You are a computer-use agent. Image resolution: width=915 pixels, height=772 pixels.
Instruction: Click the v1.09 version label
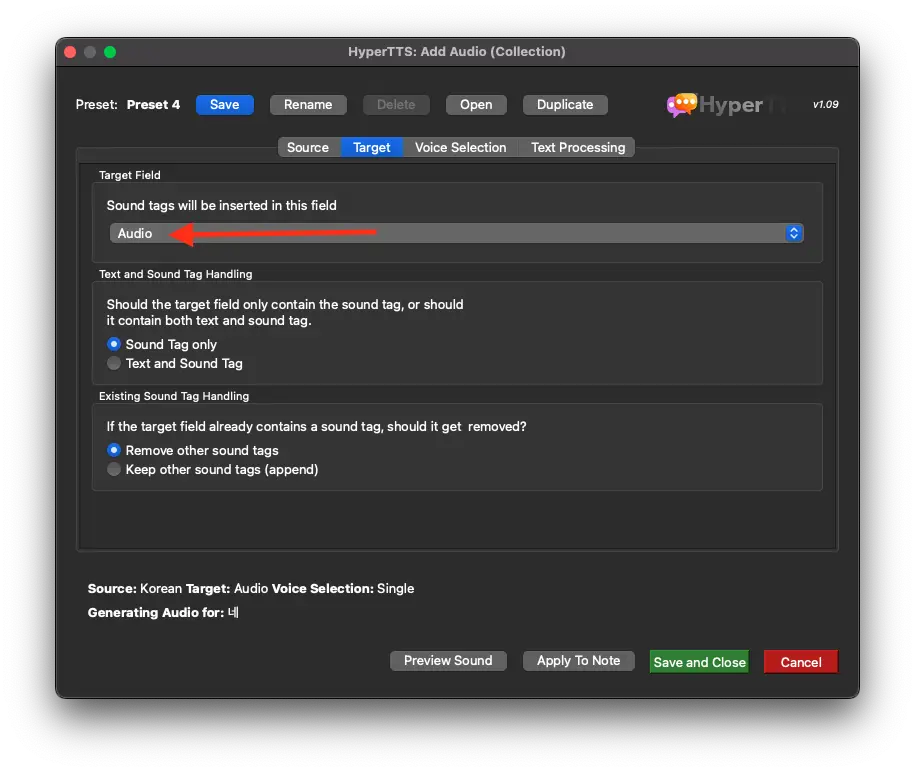826,104
